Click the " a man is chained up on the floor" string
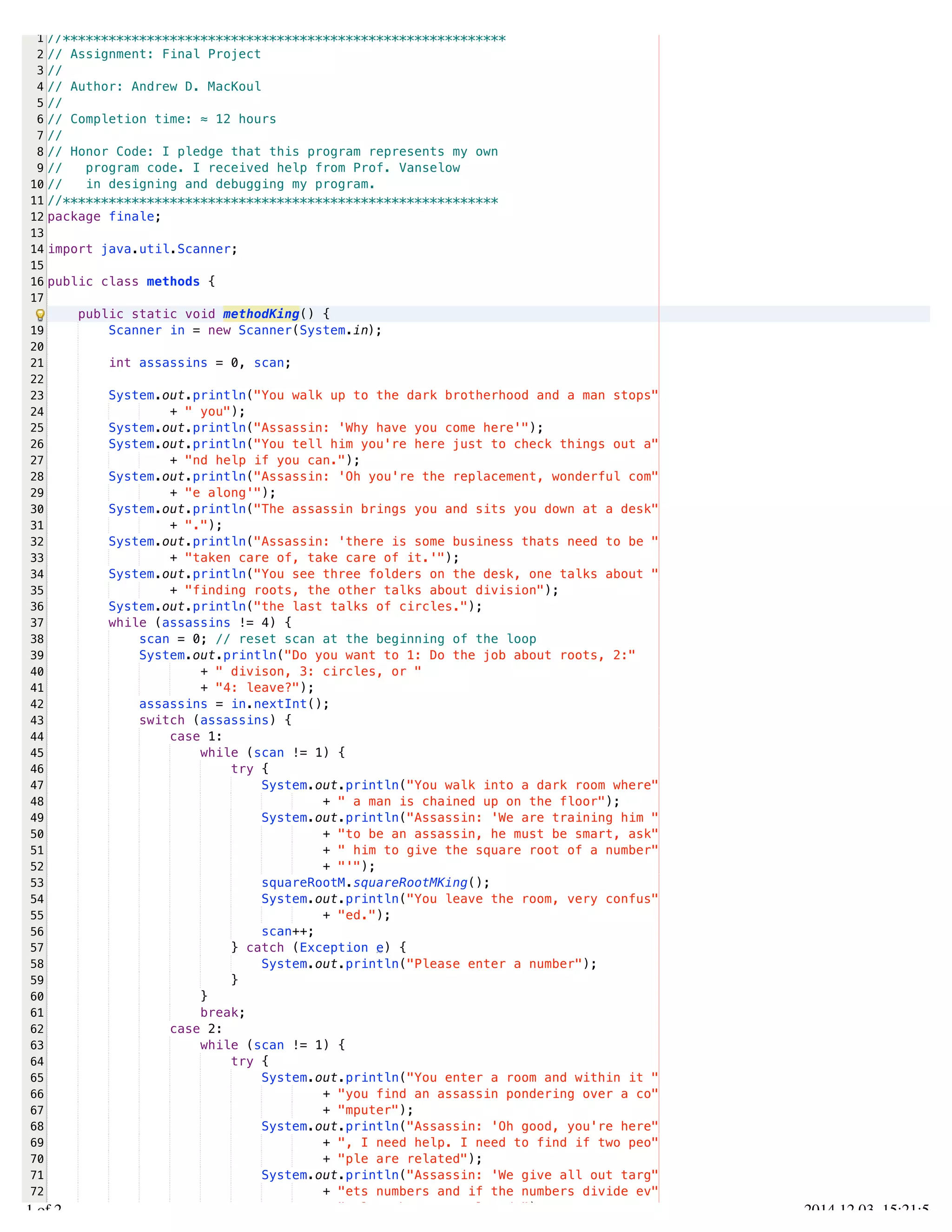Image resolution: width=952 pixels, height=1232 pixels. 471,801
